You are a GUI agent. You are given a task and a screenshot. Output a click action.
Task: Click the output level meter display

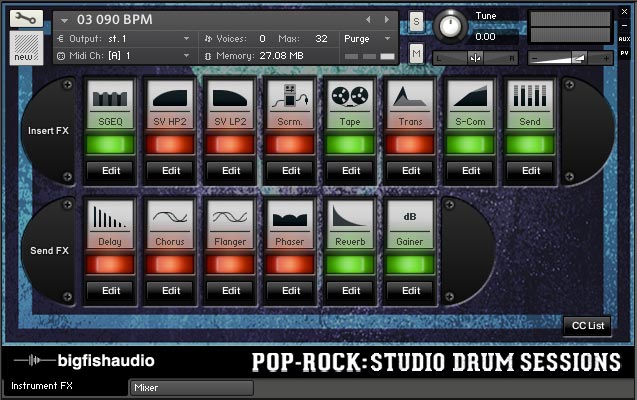click(570, 27)
